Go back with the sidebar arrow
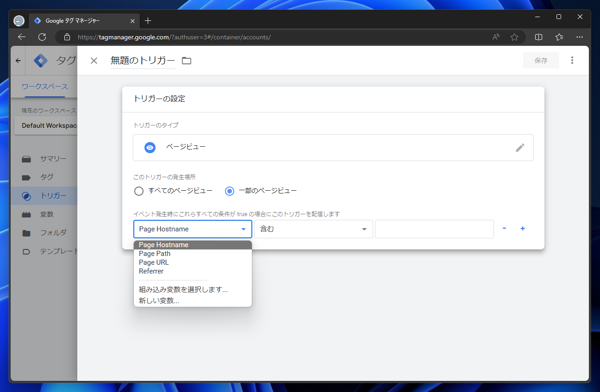Screen dimensions: 600x392 coord(18,60)
